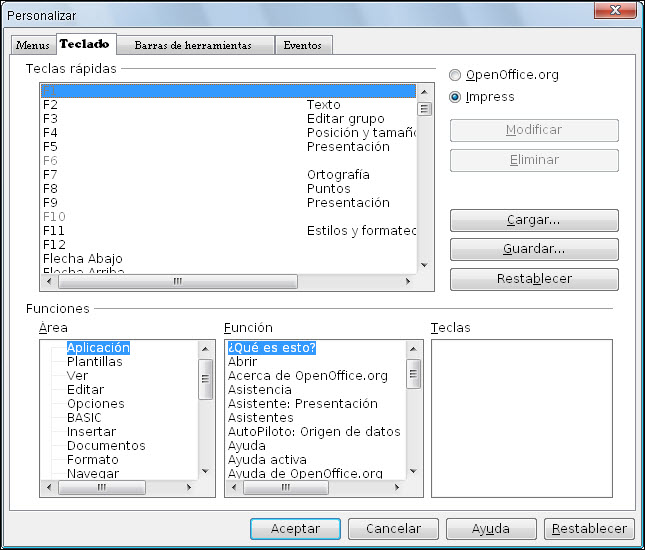Image resolution: width=645 pixels, height=550 pixels.
Task: Select the F7 Ortografía row
Action: pos(228,175)
